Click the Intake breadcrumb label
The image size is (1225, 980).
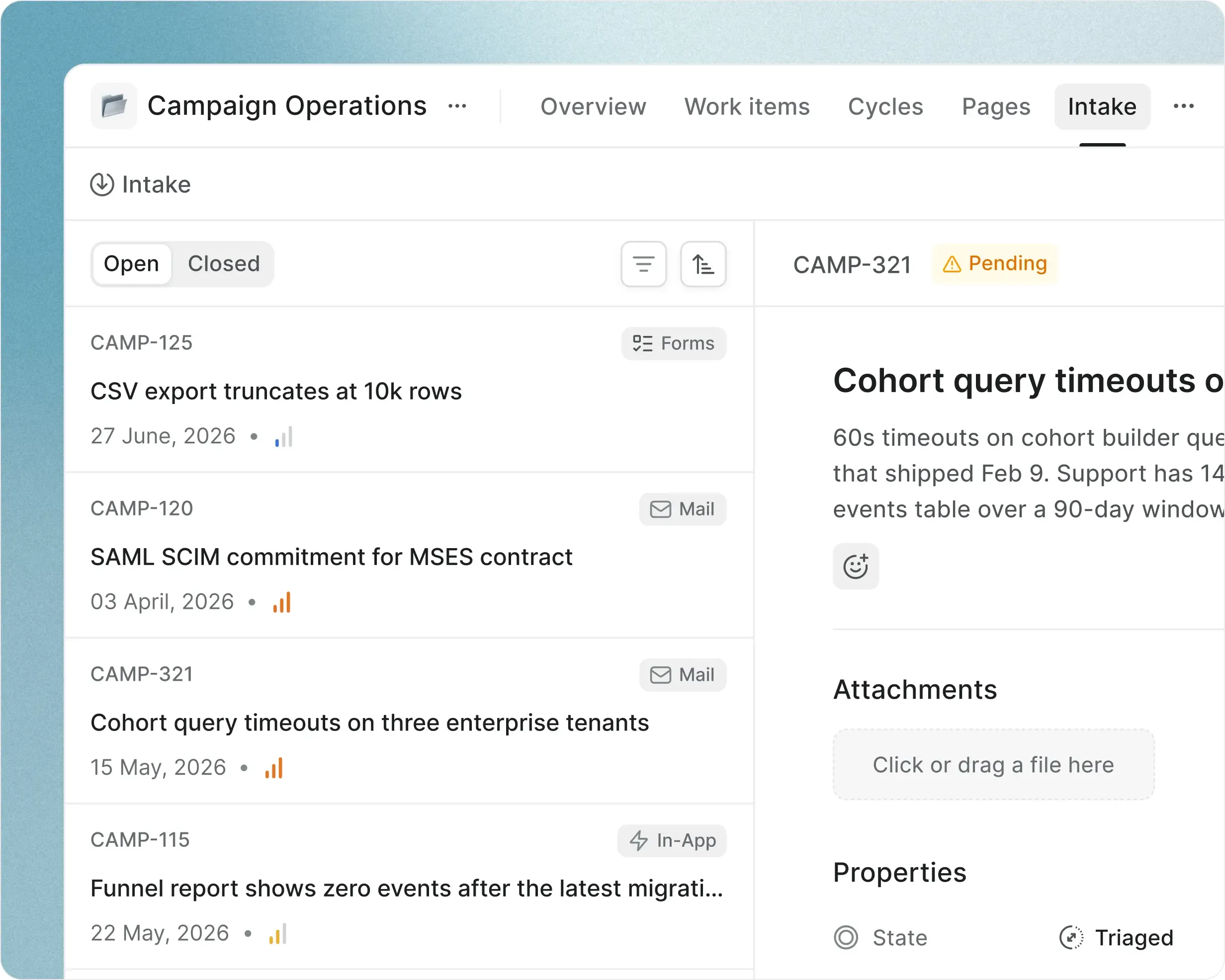(156, 185)
